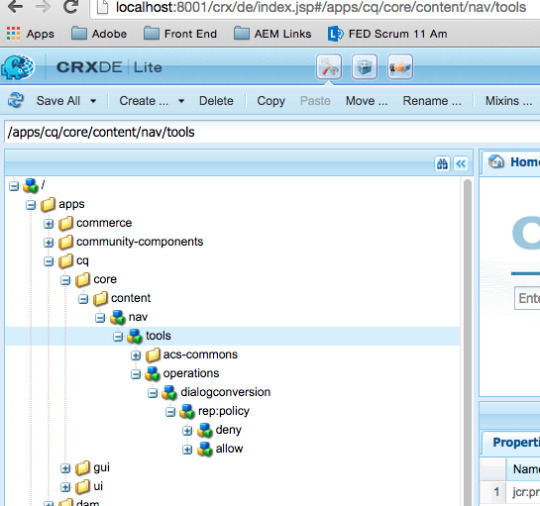Click the repository path input field
Screen dimensions: 540x506
coord(272,132)
